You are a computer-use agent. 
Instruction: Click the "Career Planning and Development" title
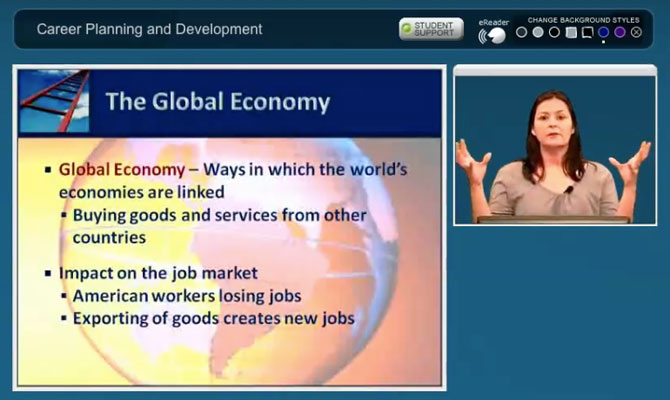point(149,29)
